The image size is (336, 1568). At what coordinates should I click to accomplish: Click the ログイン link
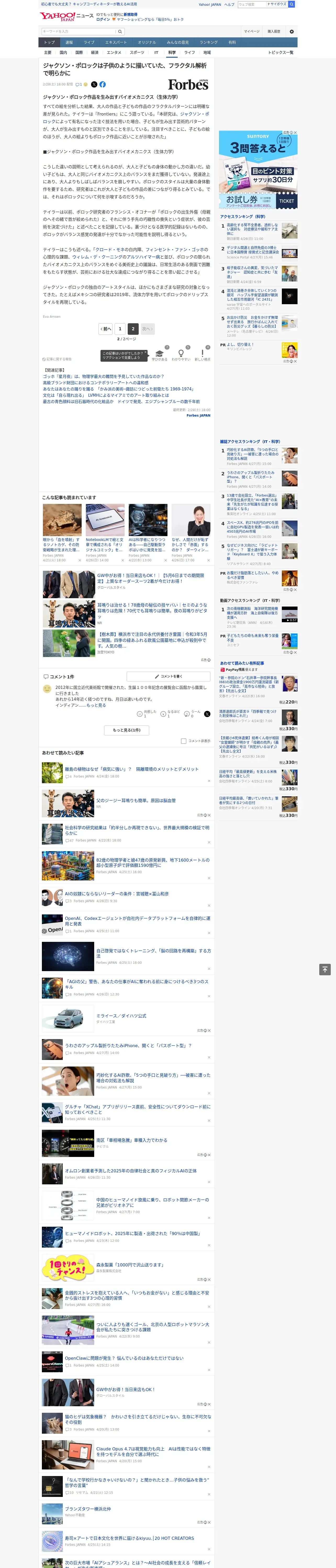pyautogui.click(x=103, y=20)
